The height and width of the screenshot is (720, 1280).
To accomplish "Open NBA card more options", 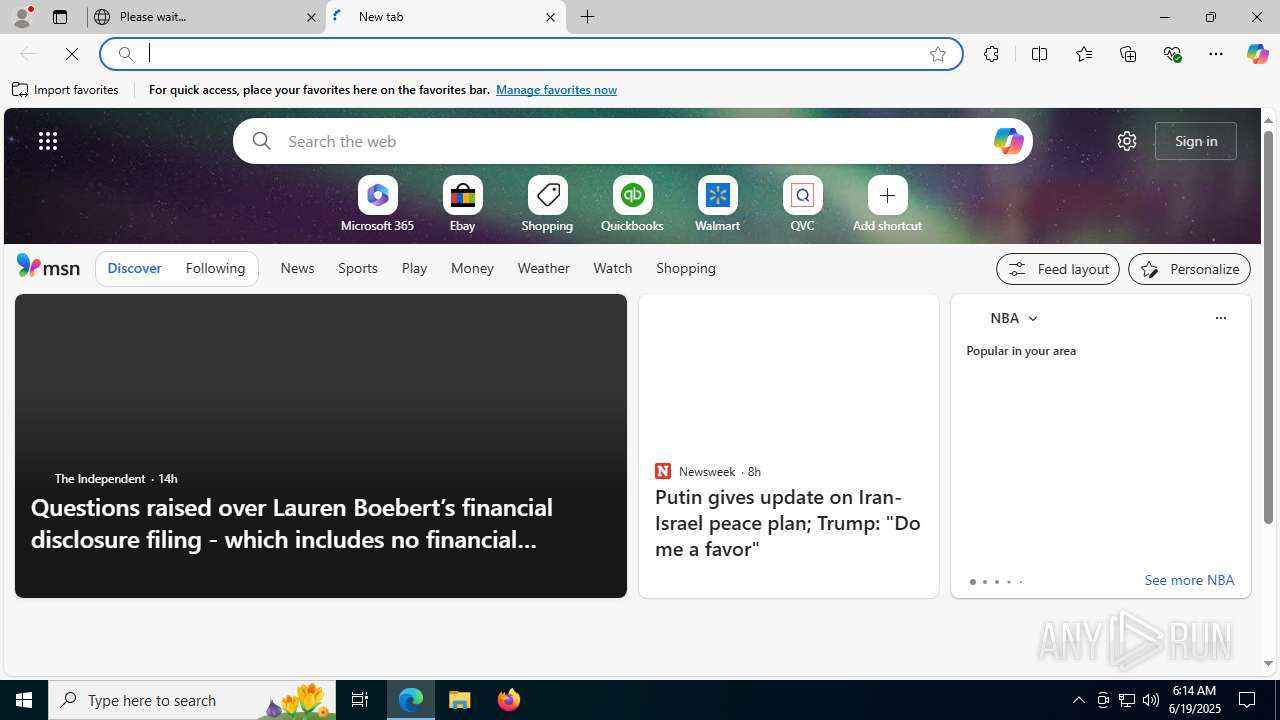I will click(x=1220, y=318).
